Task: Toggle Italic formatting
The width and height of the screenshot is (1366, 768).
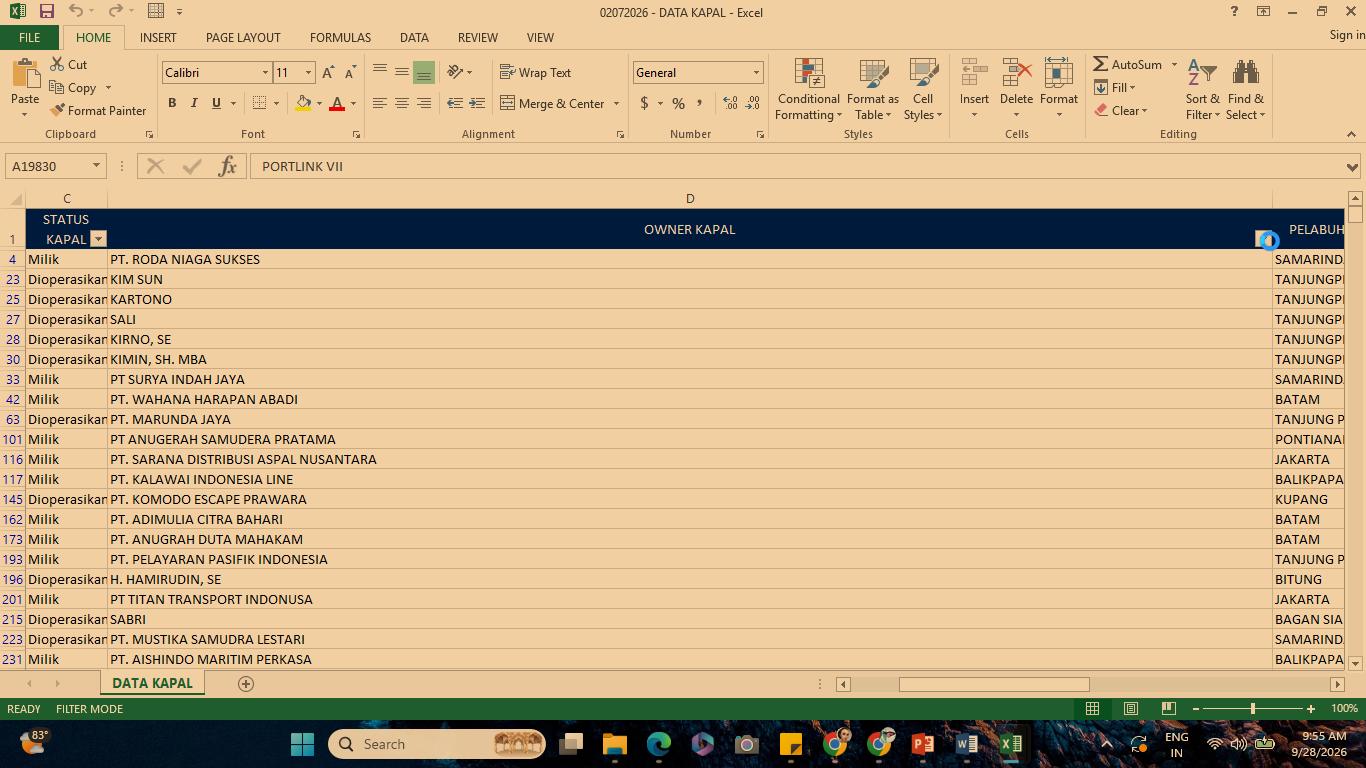Action: point(194,103)
